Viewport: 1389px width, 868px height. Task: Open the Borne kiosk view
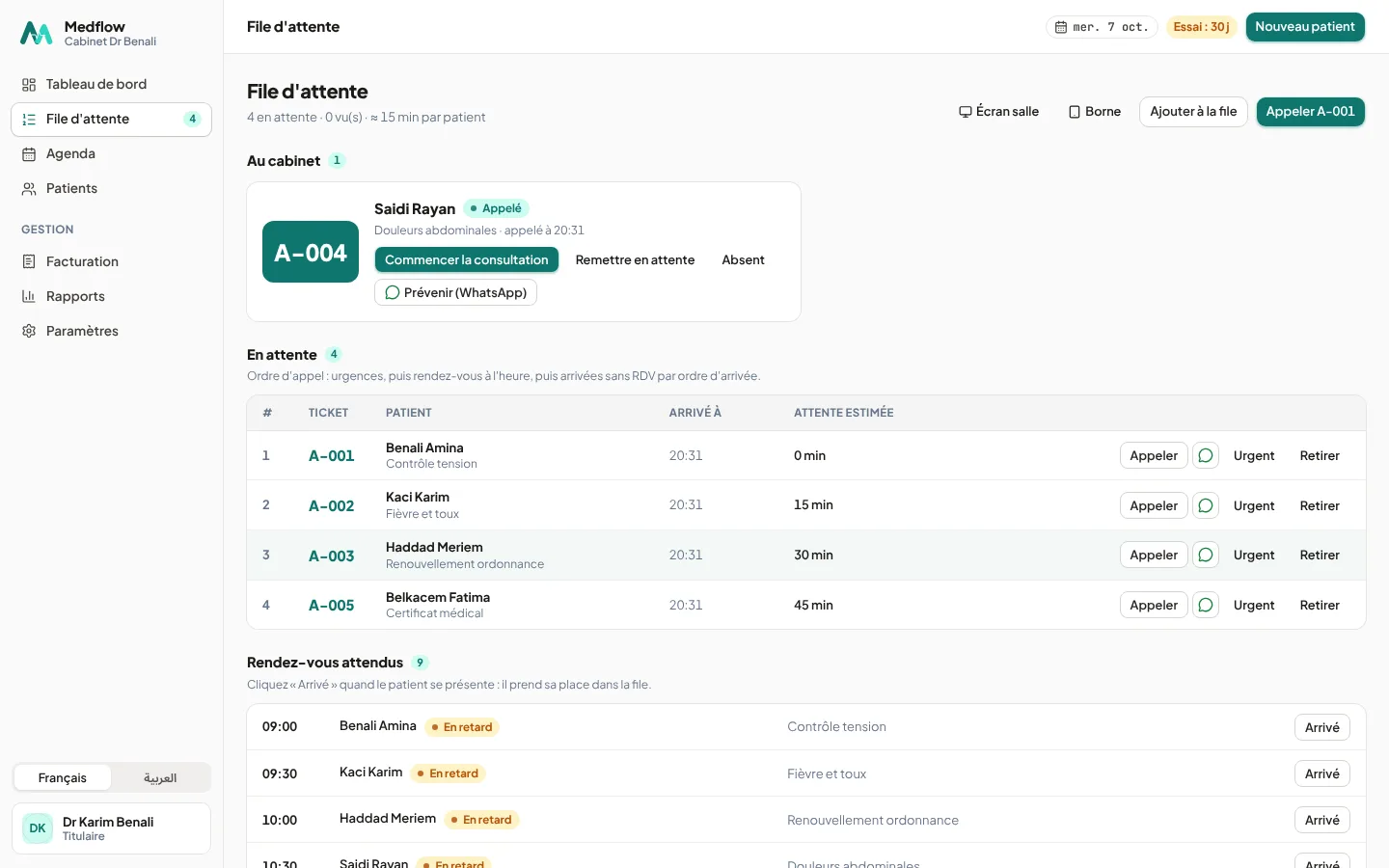[x=1095, y=112]
